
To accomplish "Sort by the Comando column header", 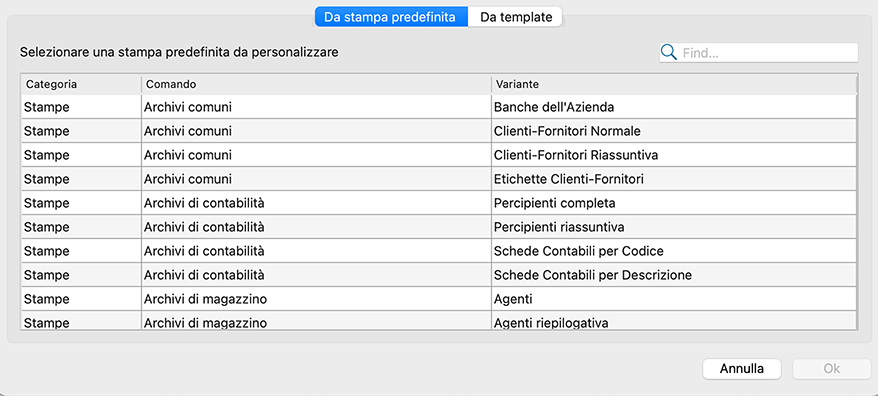I will (x=316, y=84).
